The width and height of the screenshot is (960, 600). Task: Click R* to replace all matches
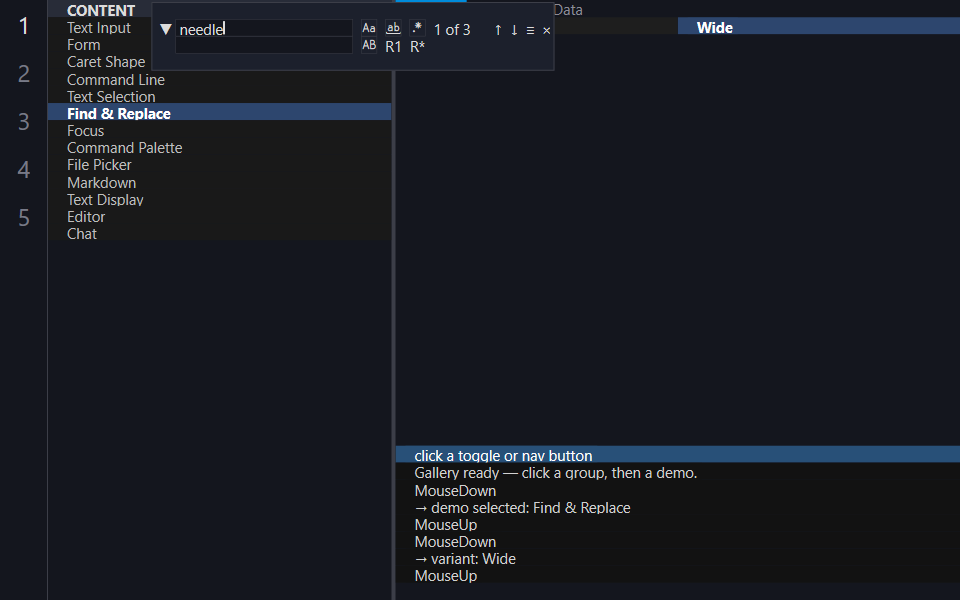[418, 47]
